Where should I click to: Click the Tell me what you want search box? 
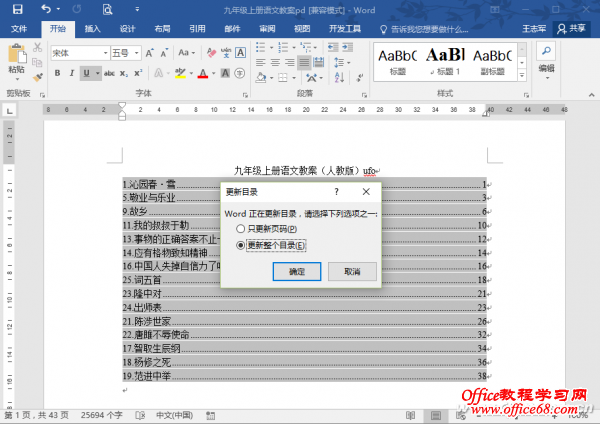[x=424, y=29]
